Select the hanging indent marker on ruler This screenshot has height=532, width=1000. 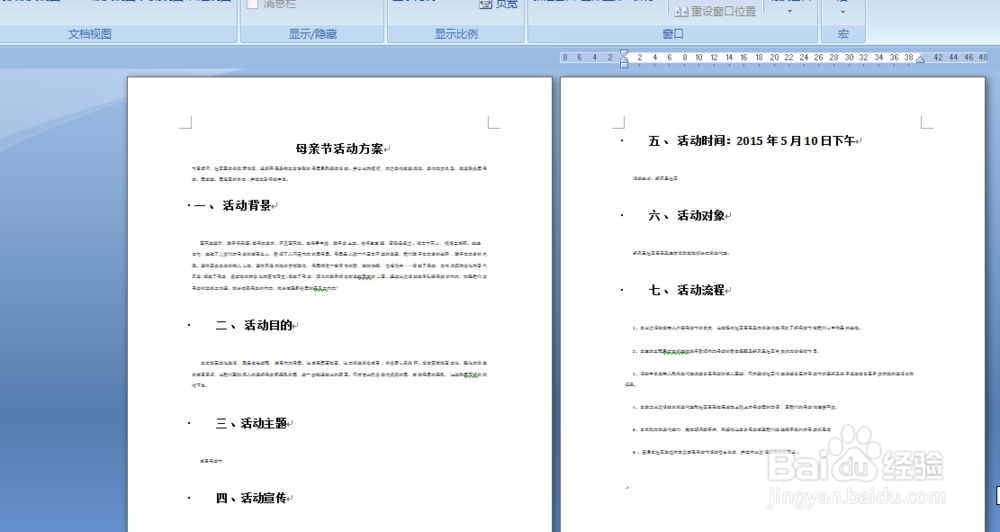coord(624,60)
